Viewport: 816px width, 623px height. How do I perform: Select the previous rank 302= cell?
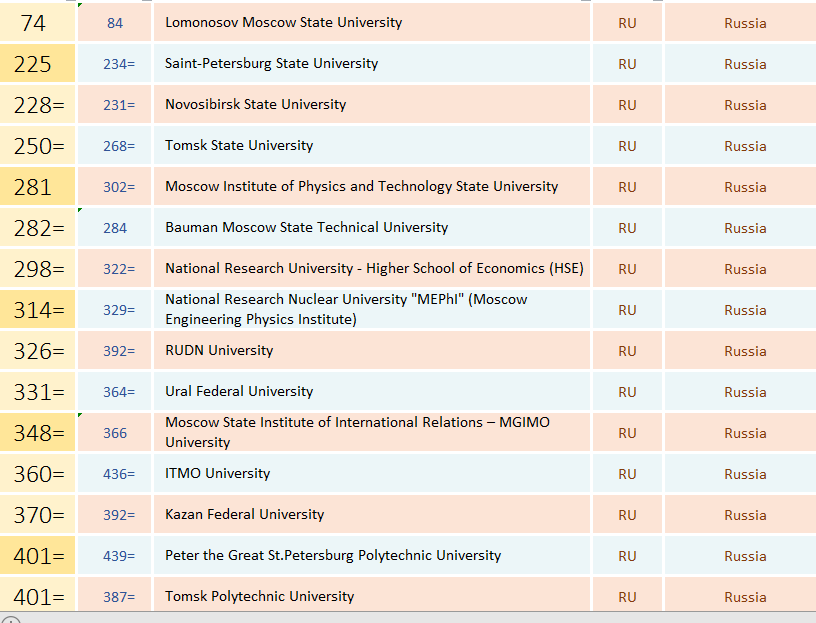tap(114, 186)
